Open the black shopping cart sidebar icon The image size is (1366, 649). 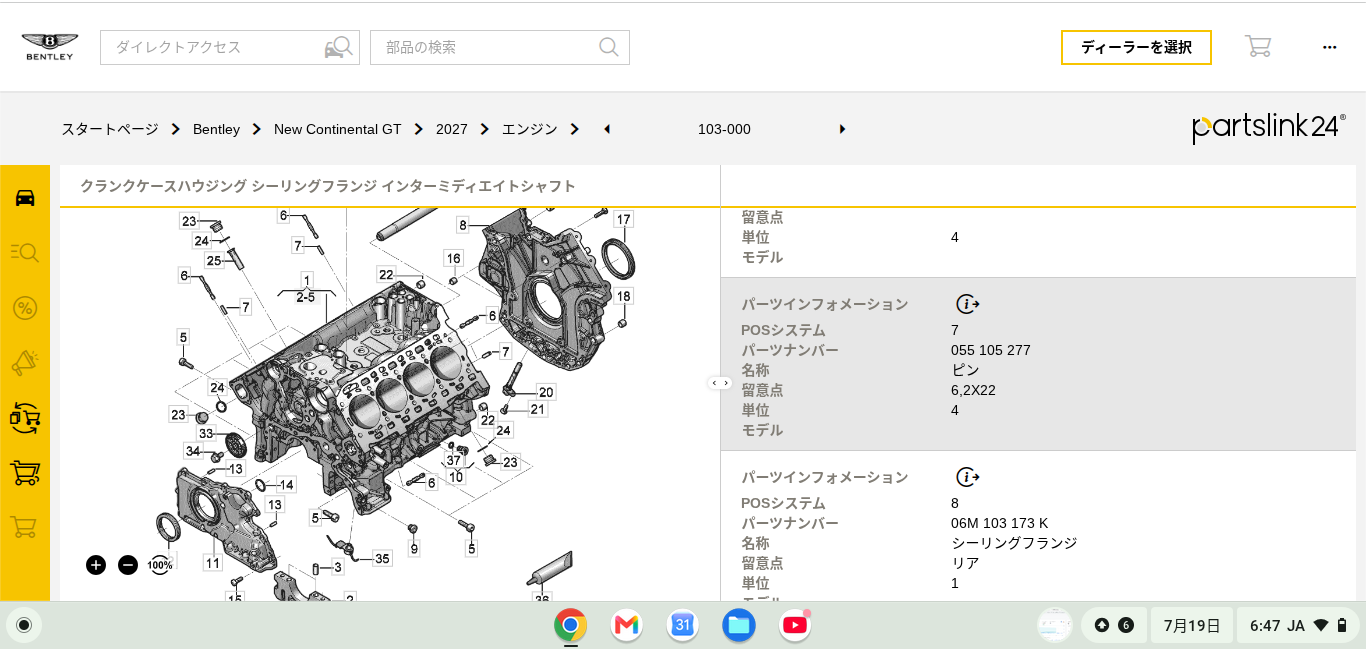[25, 472]
